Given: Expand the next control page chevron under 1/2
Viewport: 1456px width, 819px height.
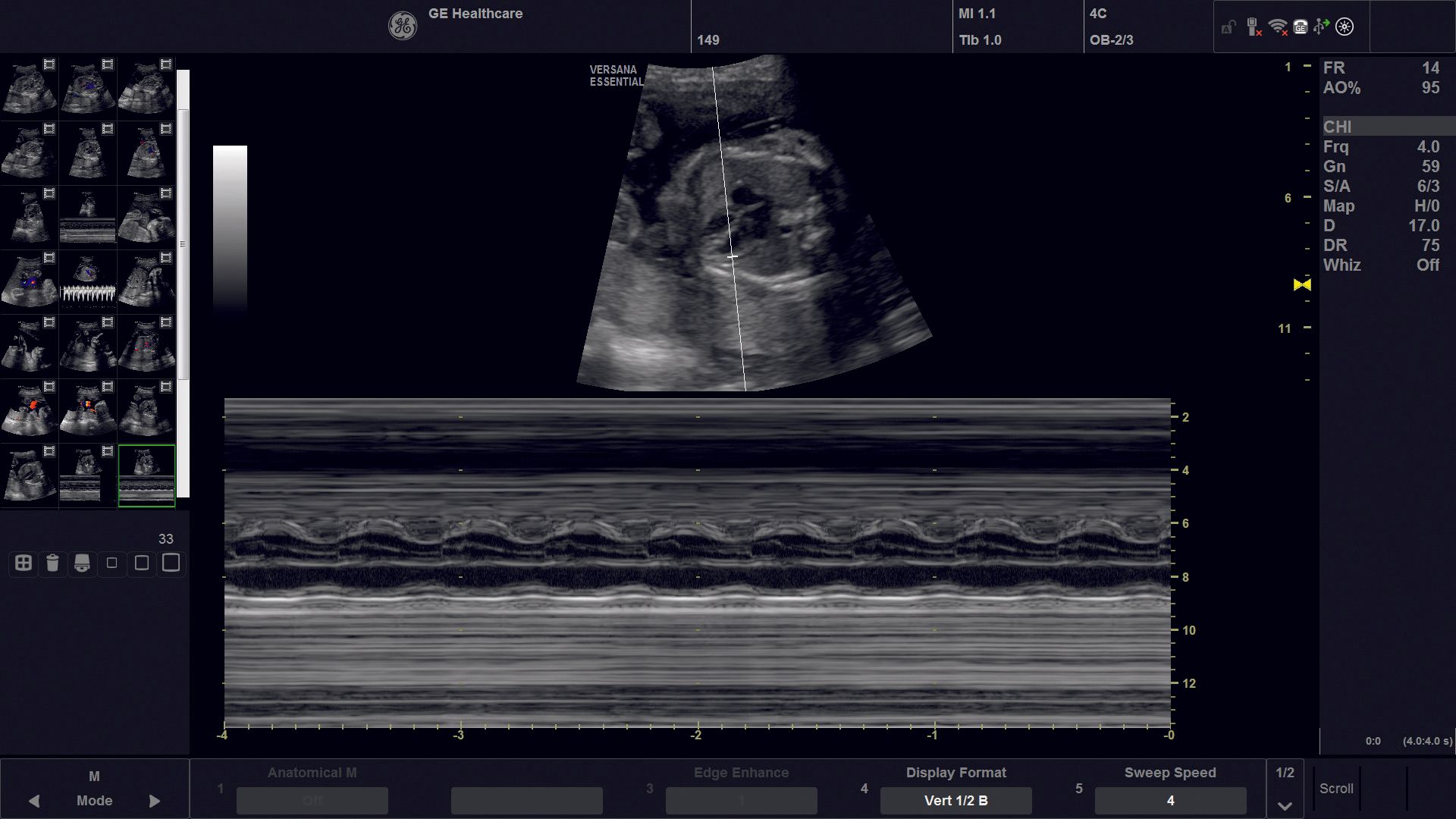Looking at the screenshot, I should [x=1285, y=806].
